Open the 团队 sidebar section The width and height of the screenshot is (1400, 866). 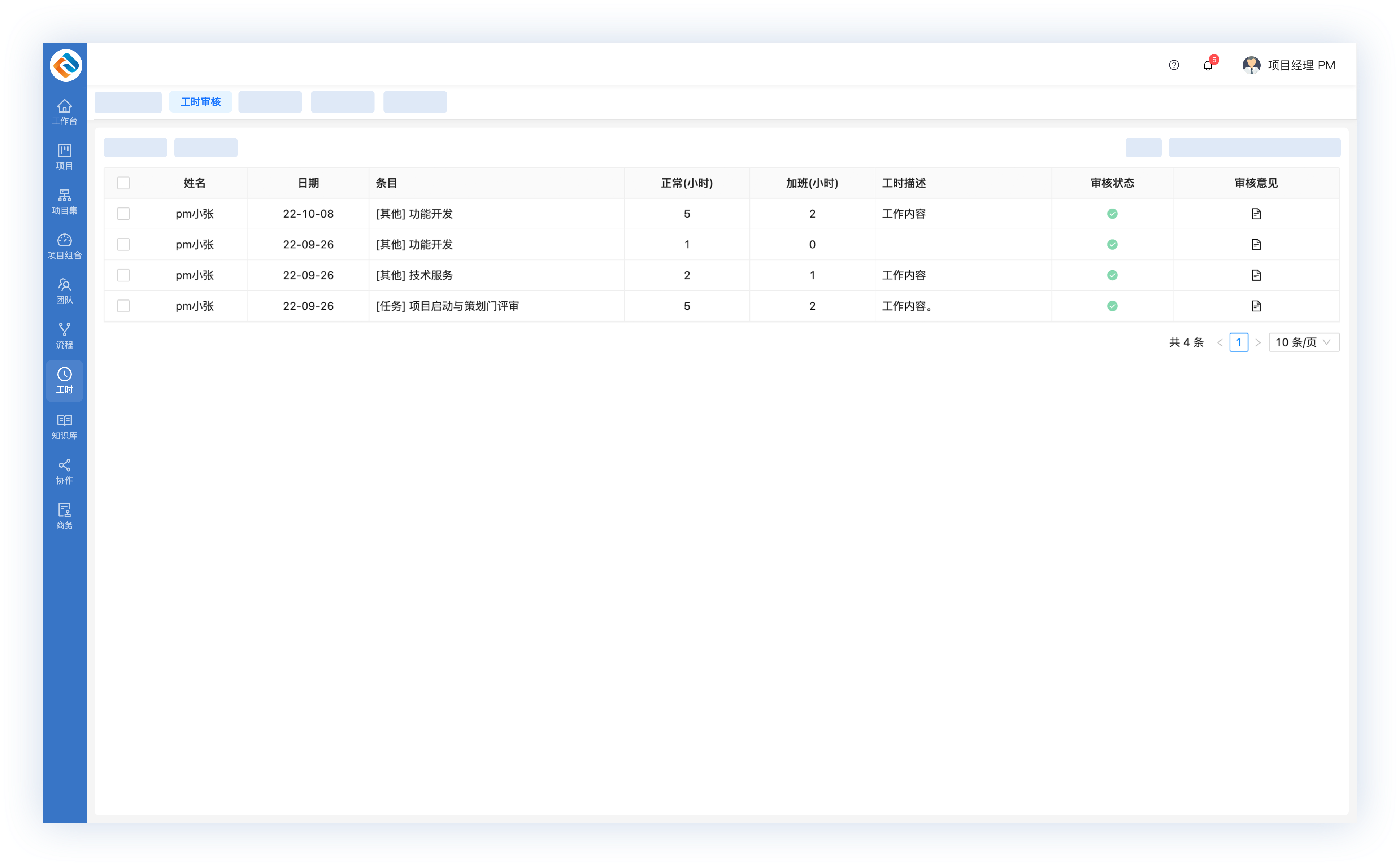[x=64, y=290]
